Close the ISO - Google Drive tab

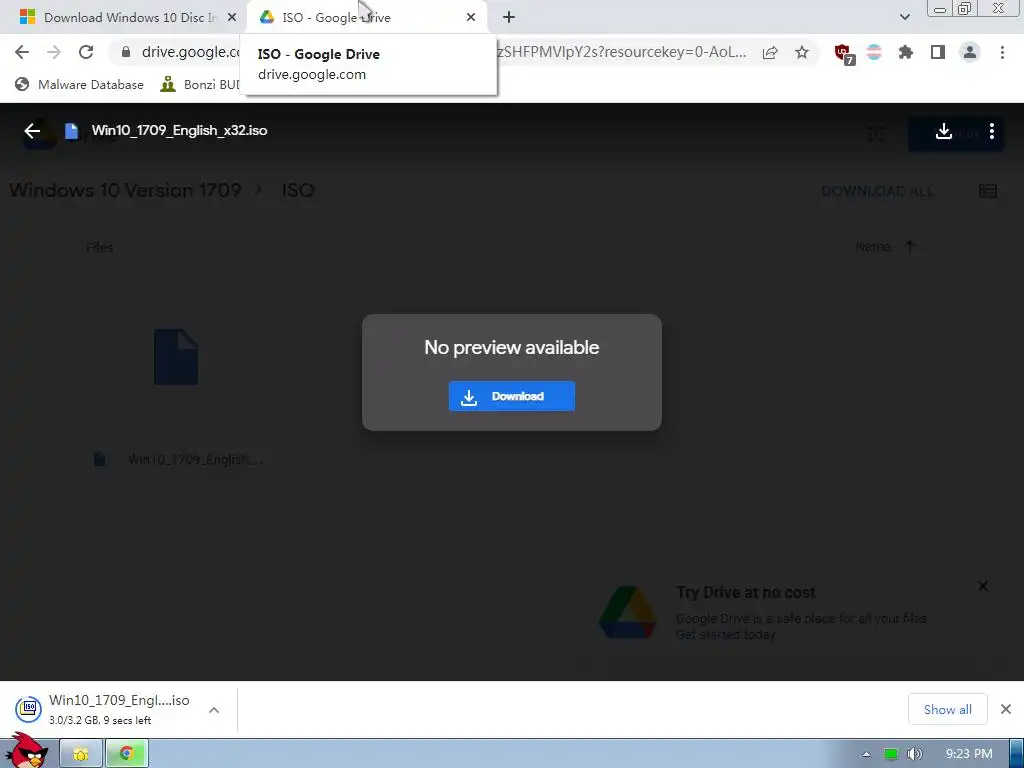coord(471,17)
